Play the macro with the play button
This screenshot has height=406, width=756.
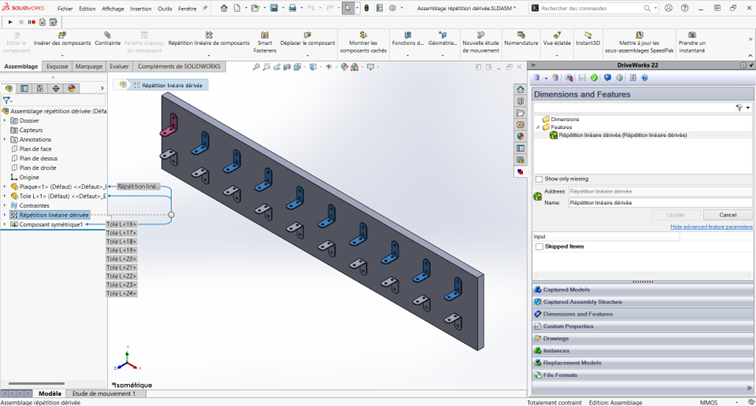(x=10, y=22)
